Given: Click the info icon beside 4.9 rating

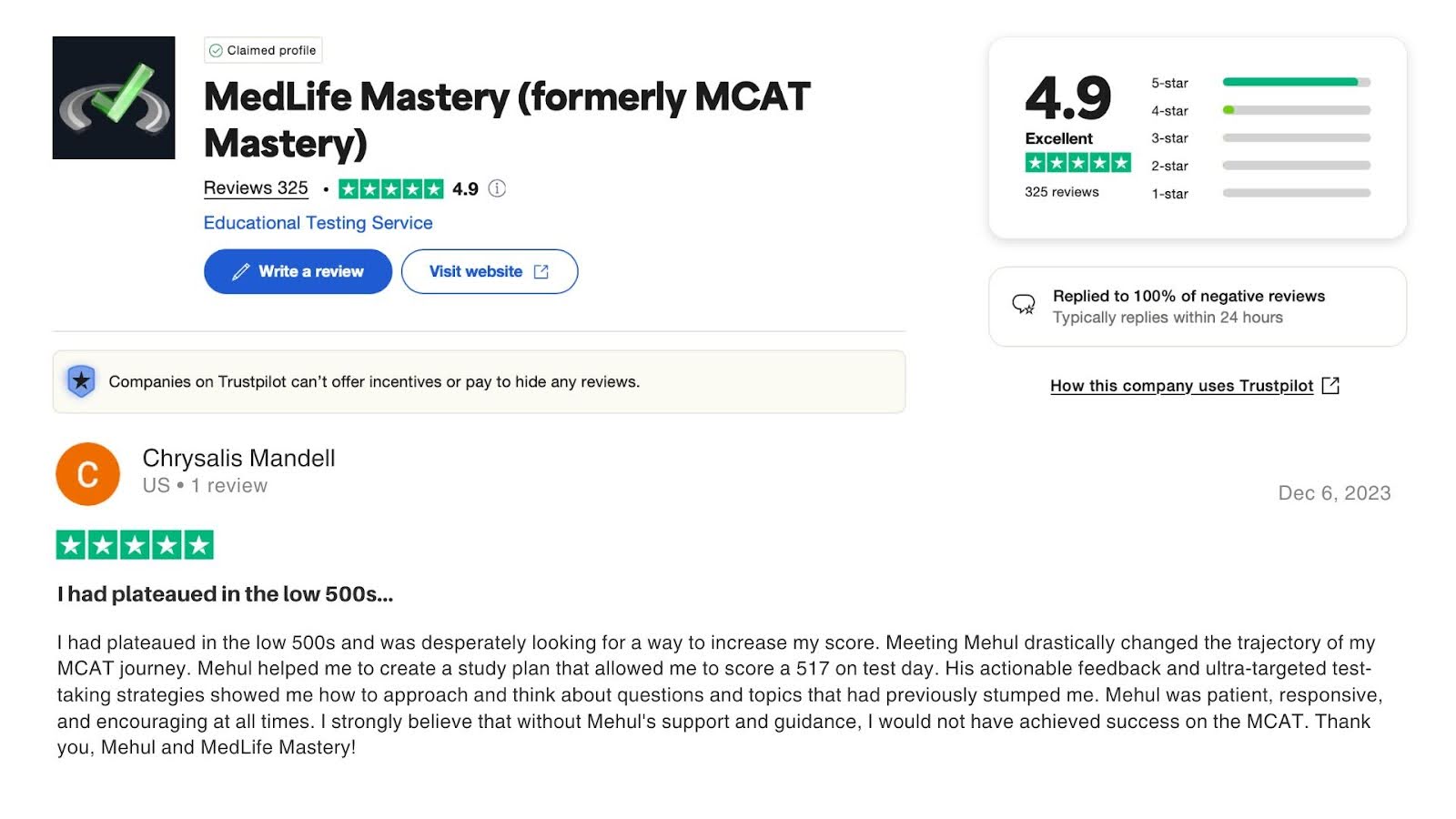Looking at the screenshot, I should 497,188.
